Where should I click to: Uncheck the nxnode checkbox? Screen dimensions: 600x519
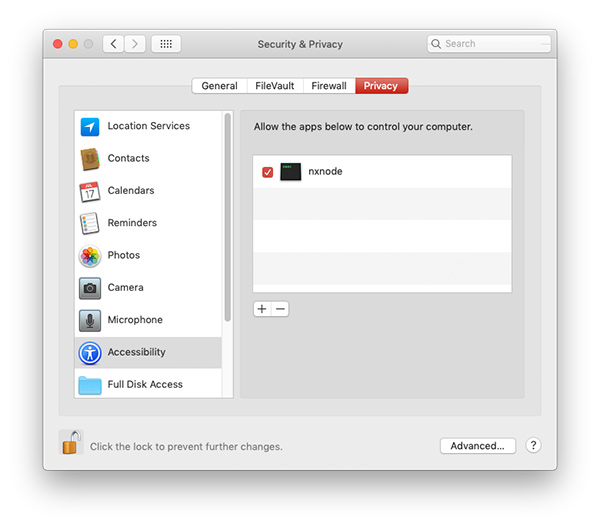pos(267,172)
